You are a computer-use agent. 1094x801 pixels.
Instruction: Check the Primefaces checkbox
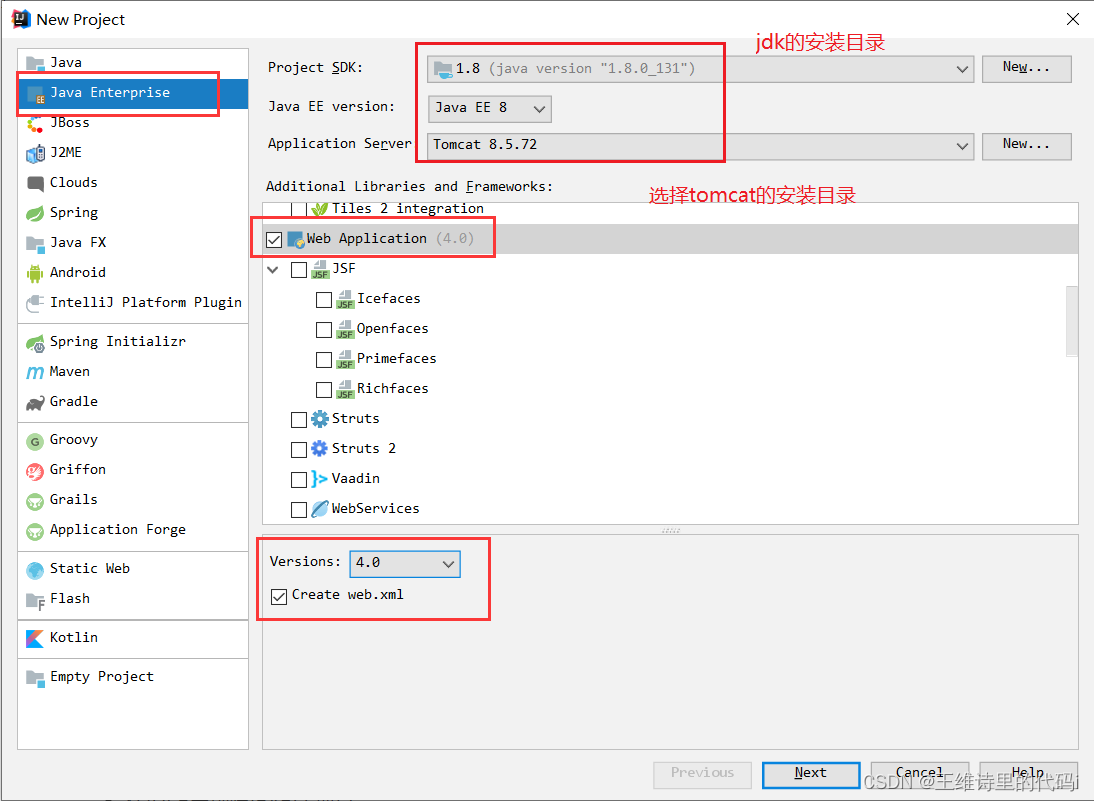tap(324, 359)
